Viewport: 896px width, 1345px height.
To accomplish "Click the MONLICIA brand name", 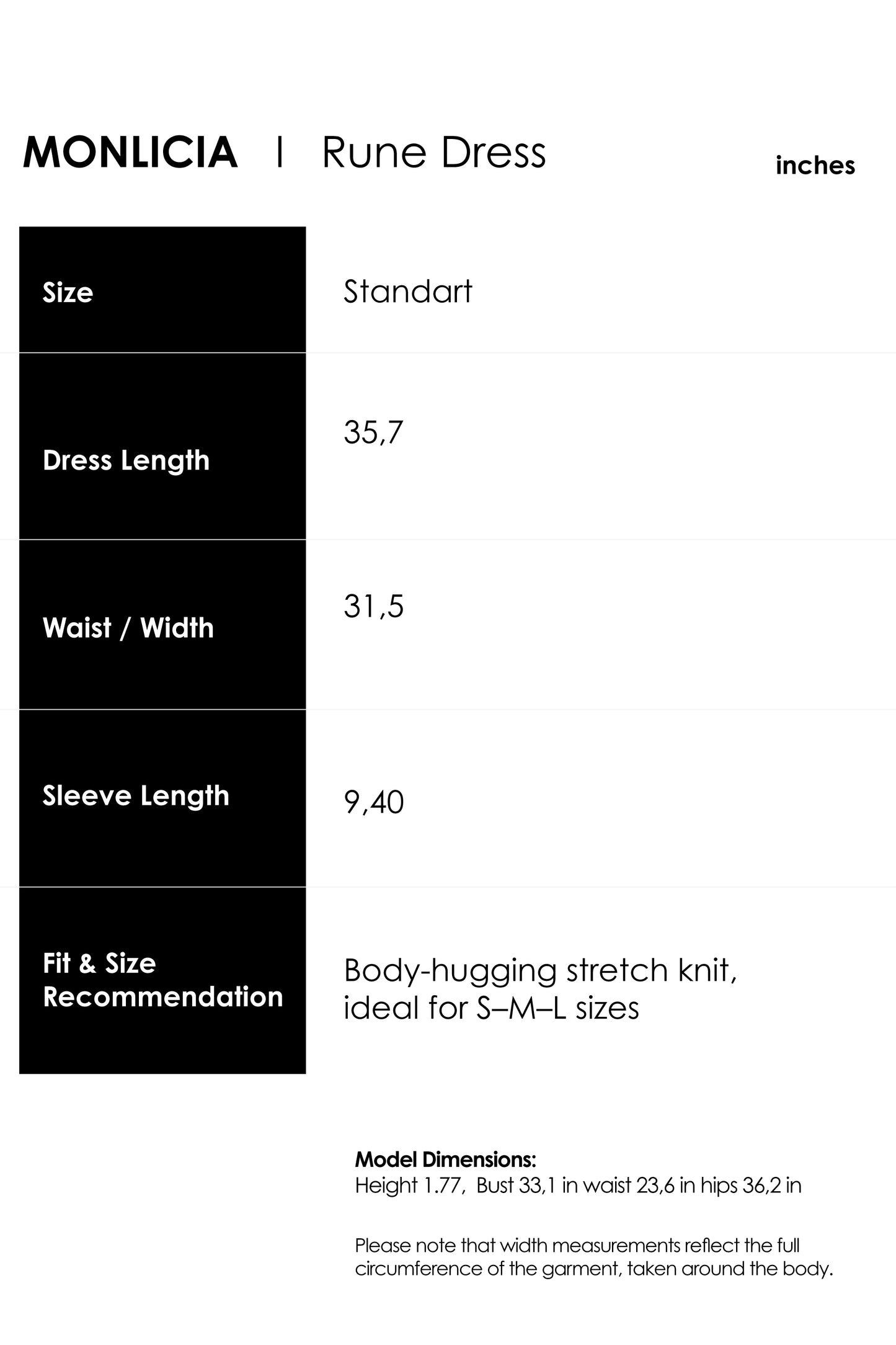I will pos(130,153).
